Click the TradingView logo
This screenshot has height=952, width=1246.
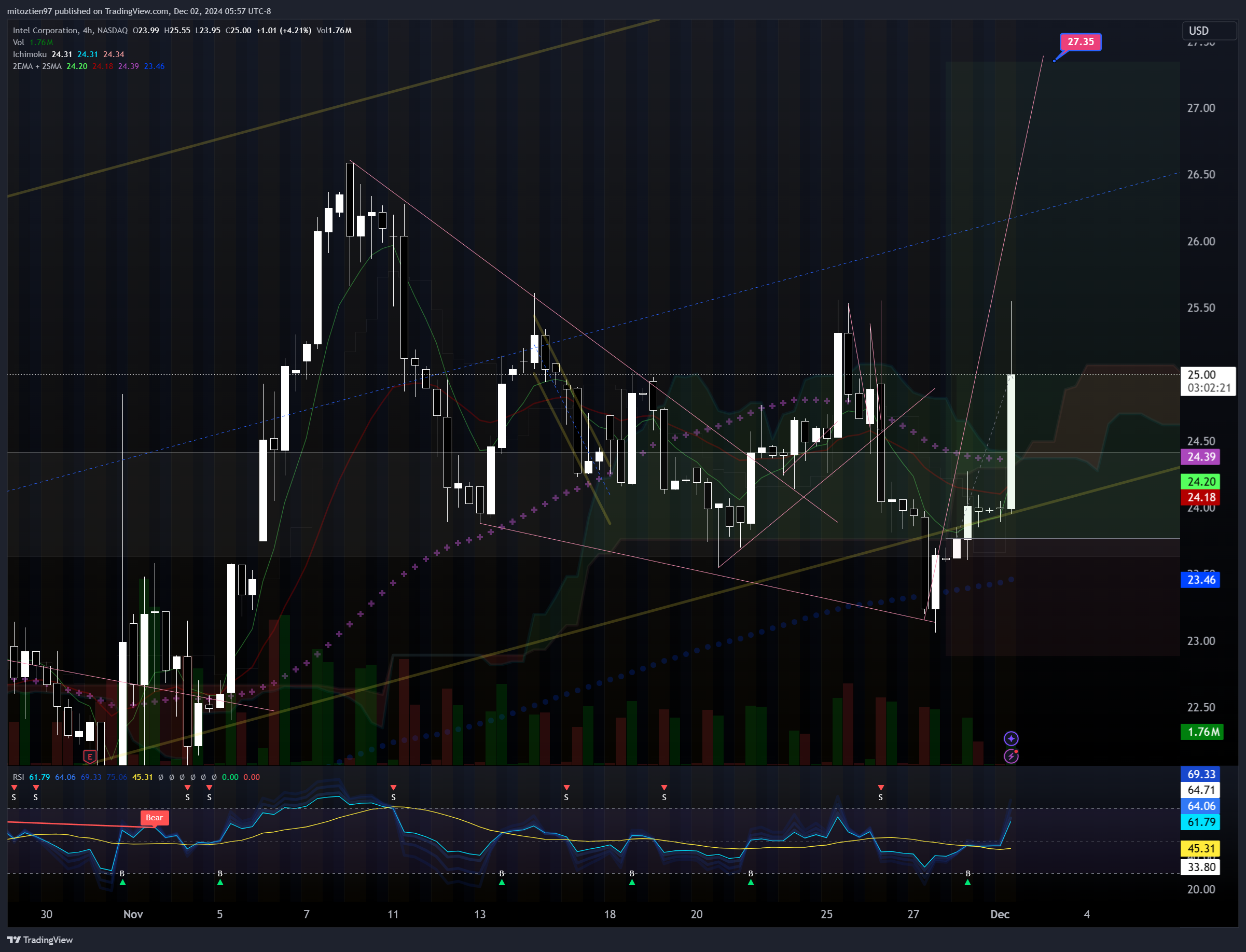coord(39,940)
